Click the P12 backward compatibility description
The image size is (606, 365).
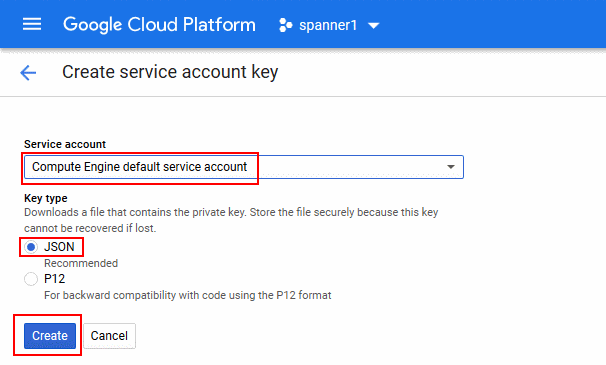tap(187, 295)
